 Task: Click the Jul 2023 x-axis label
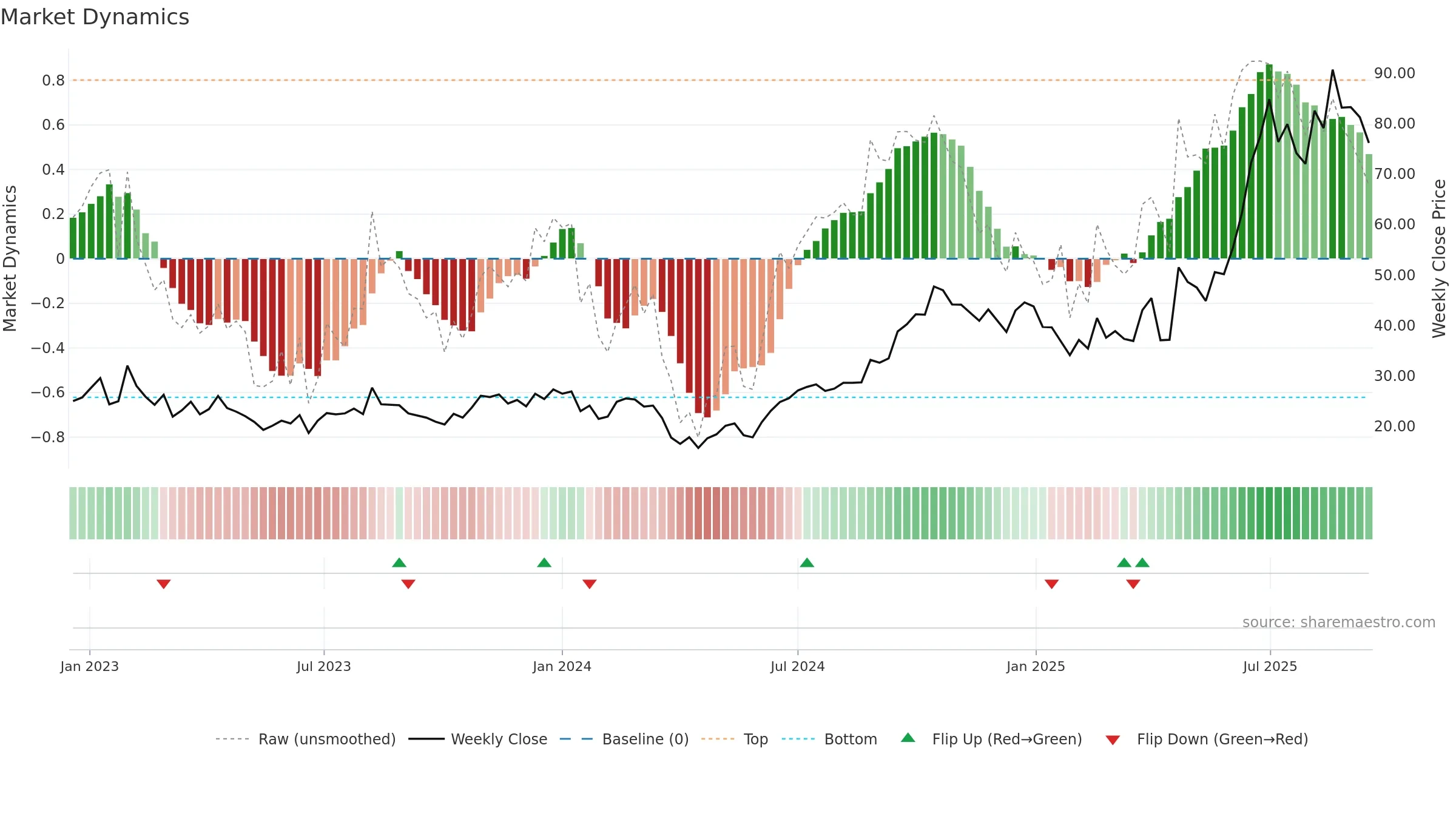(324, 666)
